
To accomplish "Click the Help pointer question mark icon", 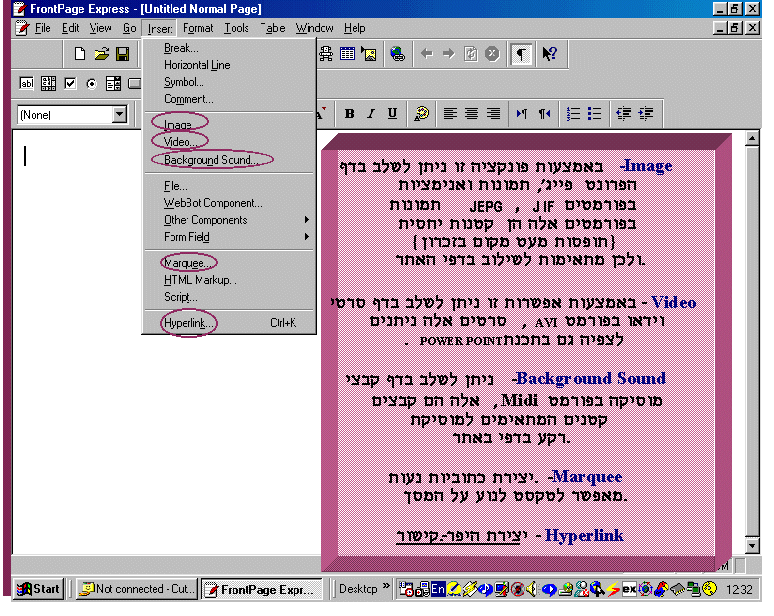I will pyautogui.click(x=549, y=53).
